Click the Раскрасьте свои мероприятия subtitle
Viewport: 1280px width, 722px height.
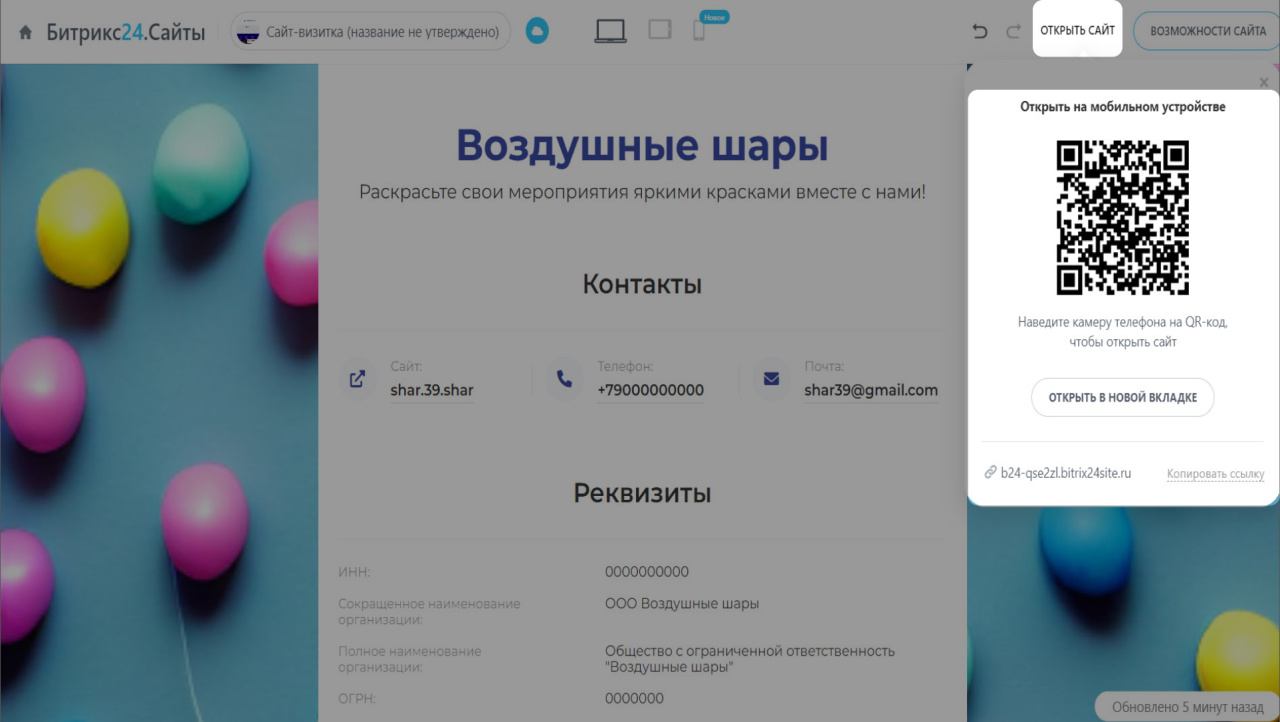pyautogui.click(x=642, y=191)
